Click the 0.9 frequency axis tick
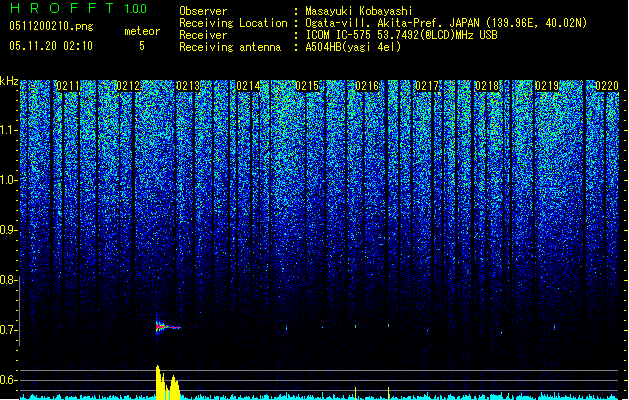Screen dimensions: 629x400 pos(9,230)
